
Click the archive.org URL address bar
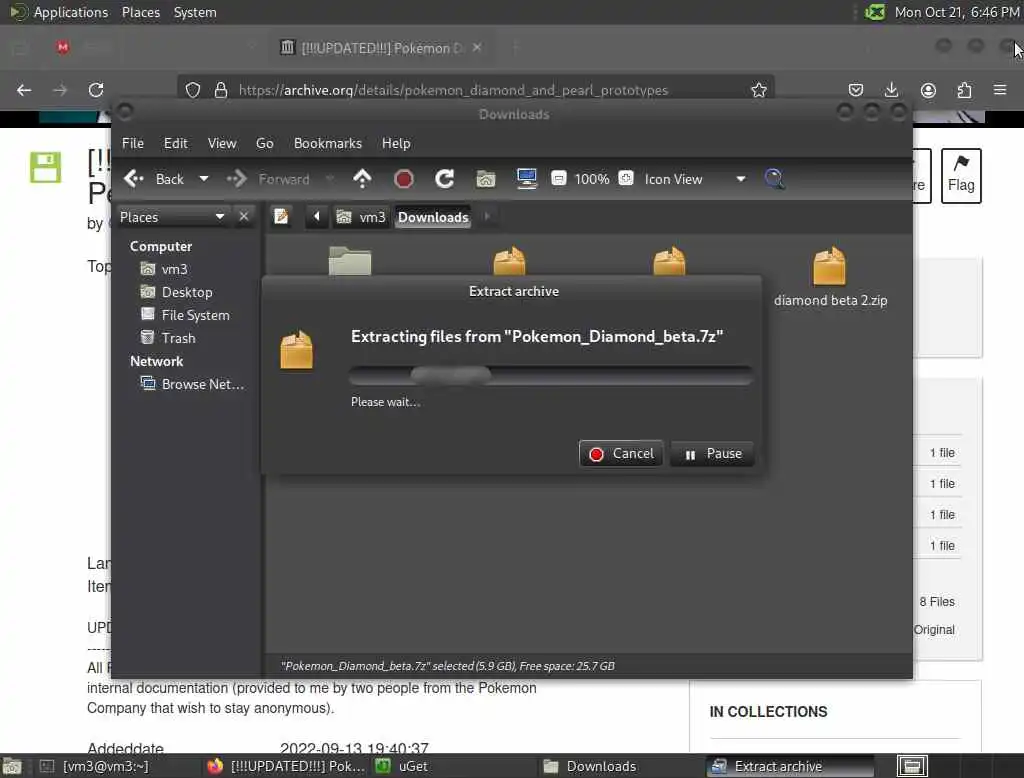[453, 90]
